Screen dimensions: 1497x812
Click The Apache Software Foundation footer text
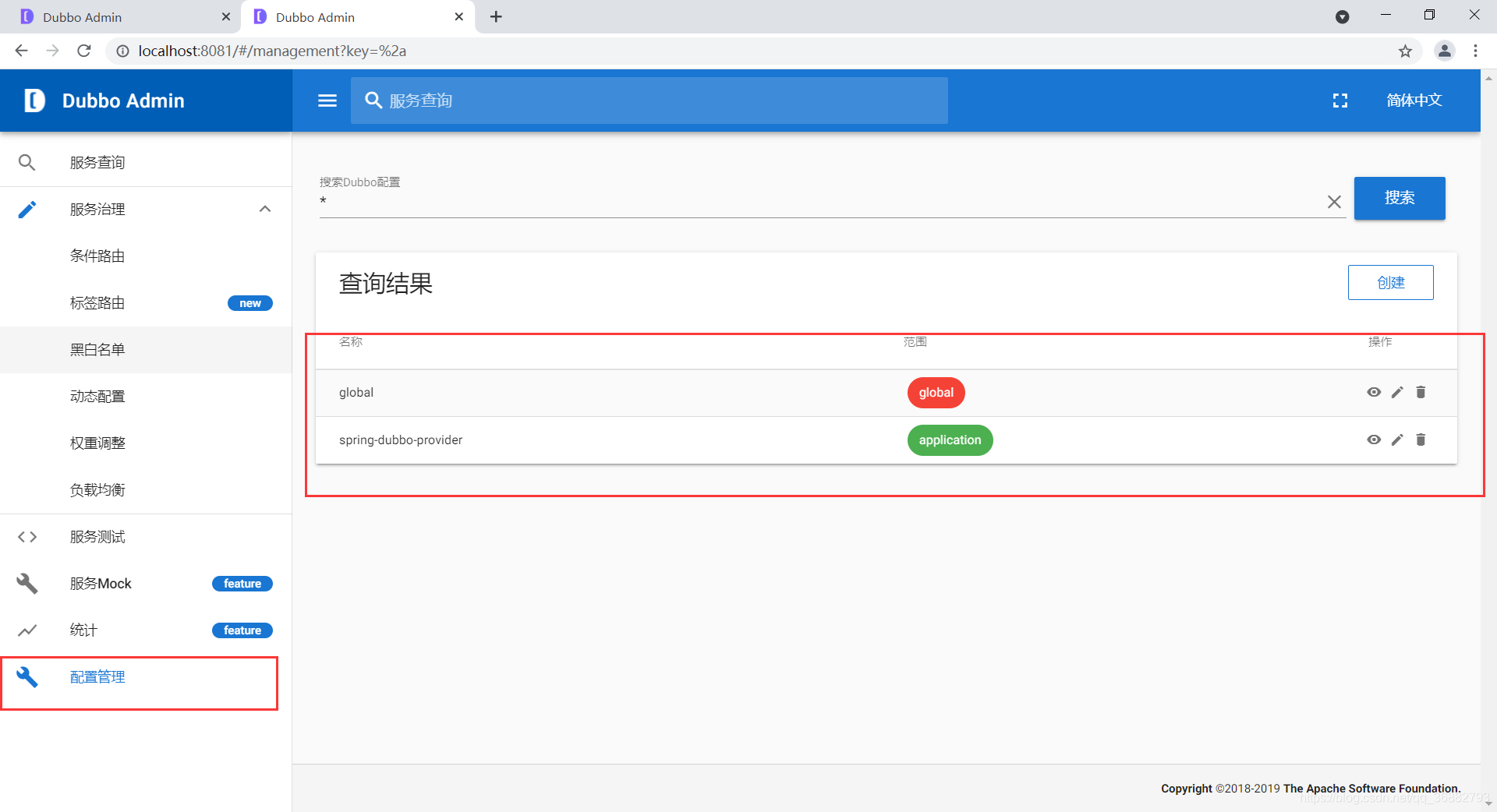click(x=1372, y=789)
